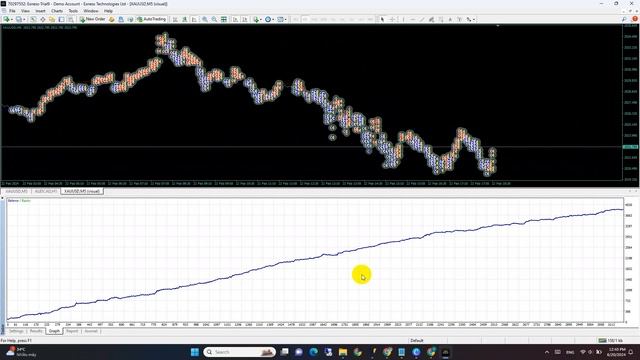The width and height of the screenshot is (640, 360).
Task: Expand the New Chart dropdown arrow
Action: (x=11, y=19)
